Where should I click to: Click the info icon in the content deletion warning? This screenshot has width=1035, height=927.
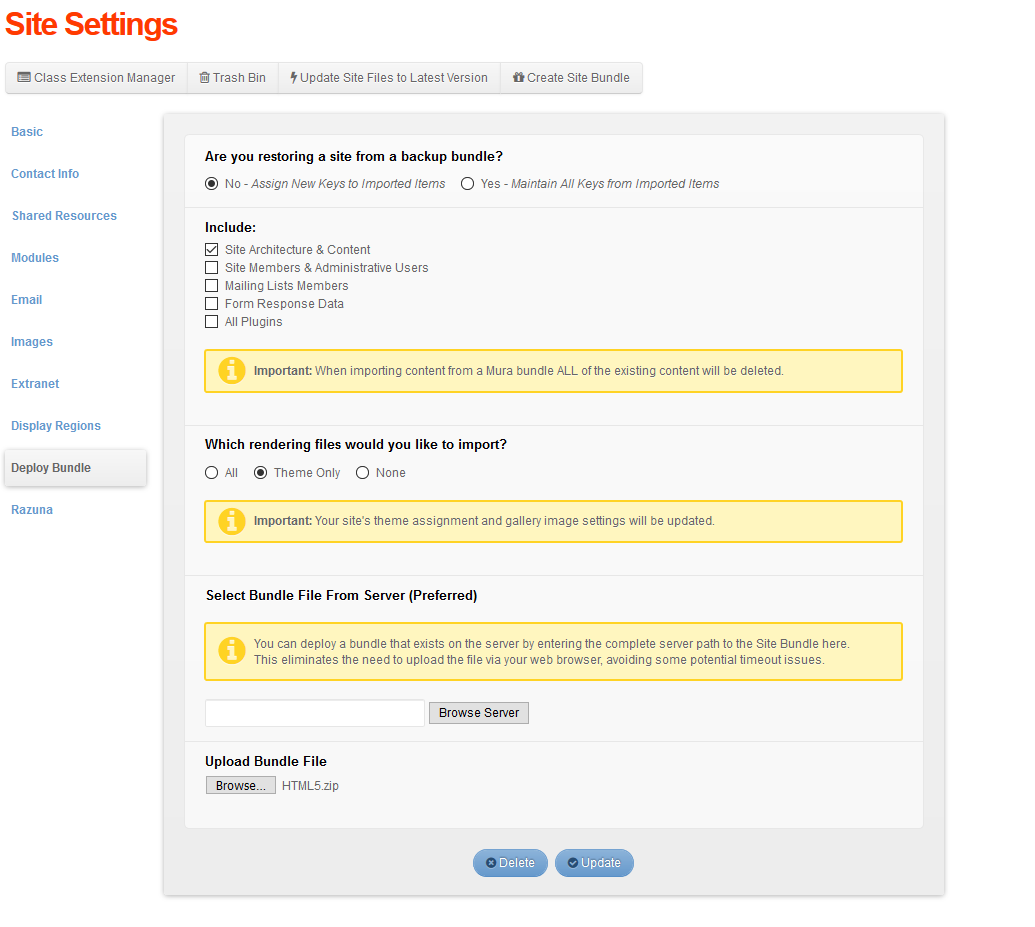click(x=231, y=370)
